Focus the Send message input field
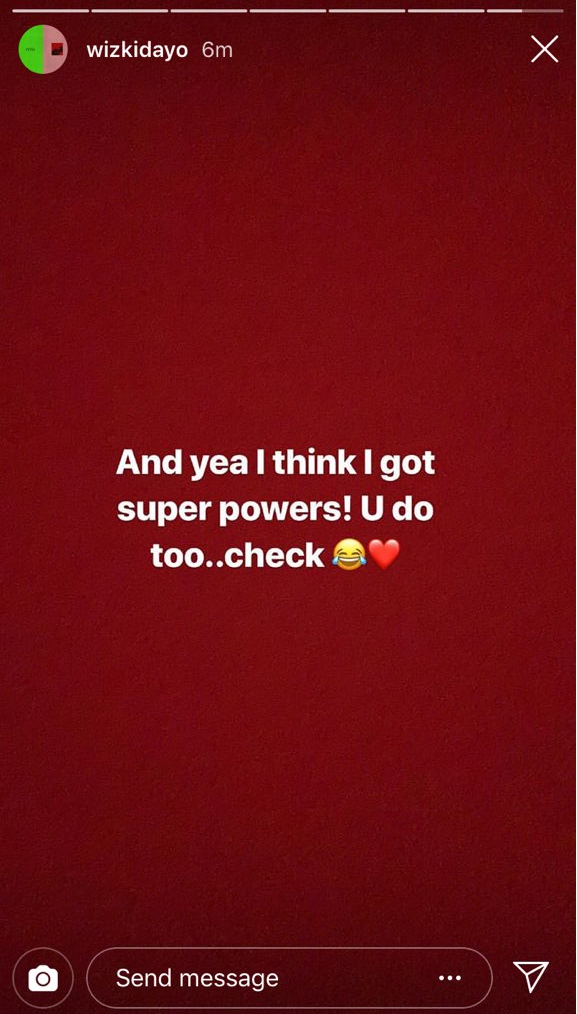577x1014 pixels. (289, 978)
